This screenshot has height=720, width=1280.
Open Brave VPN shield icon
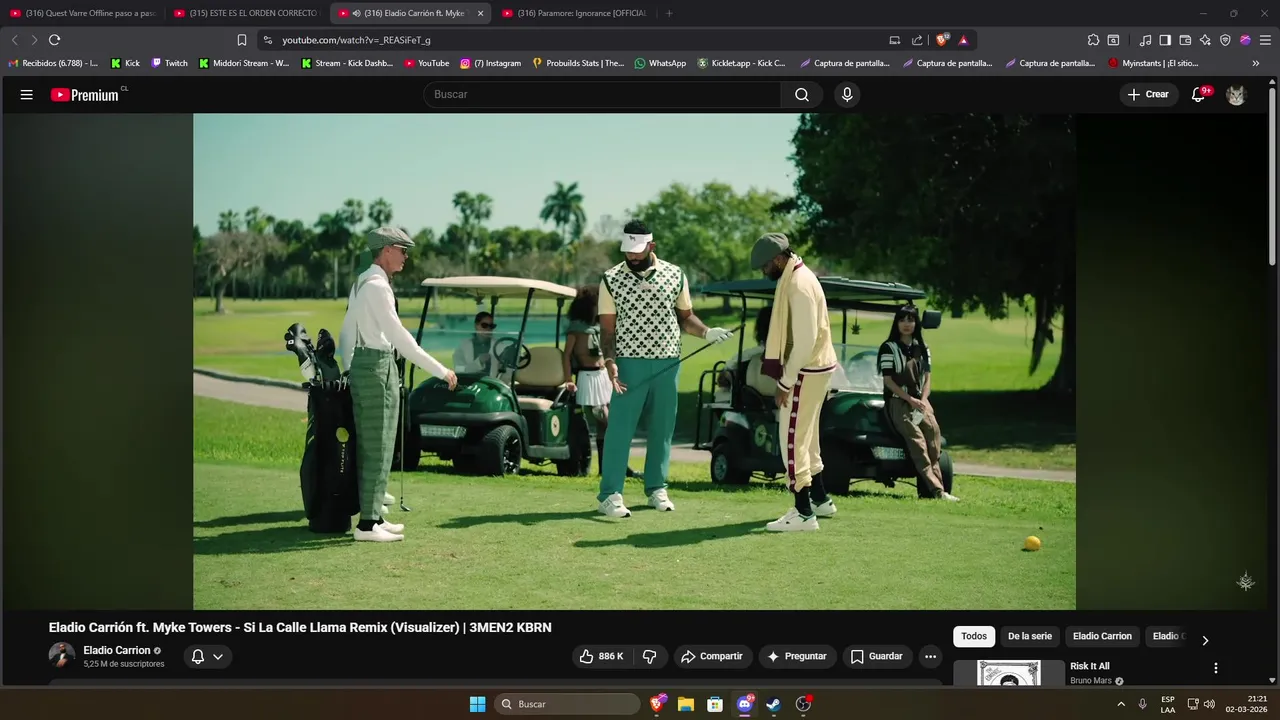(1225, 40)
